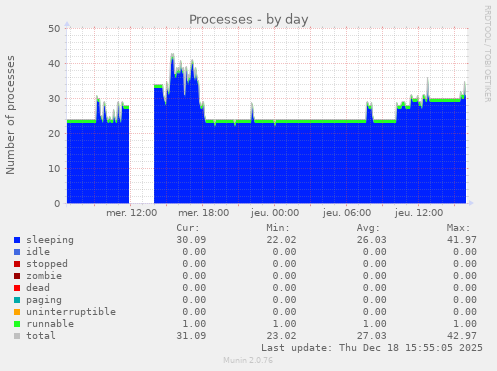Select the 'stopped' legend label
The width and height of the screenshot is (497, 371).
pos(47,264)
